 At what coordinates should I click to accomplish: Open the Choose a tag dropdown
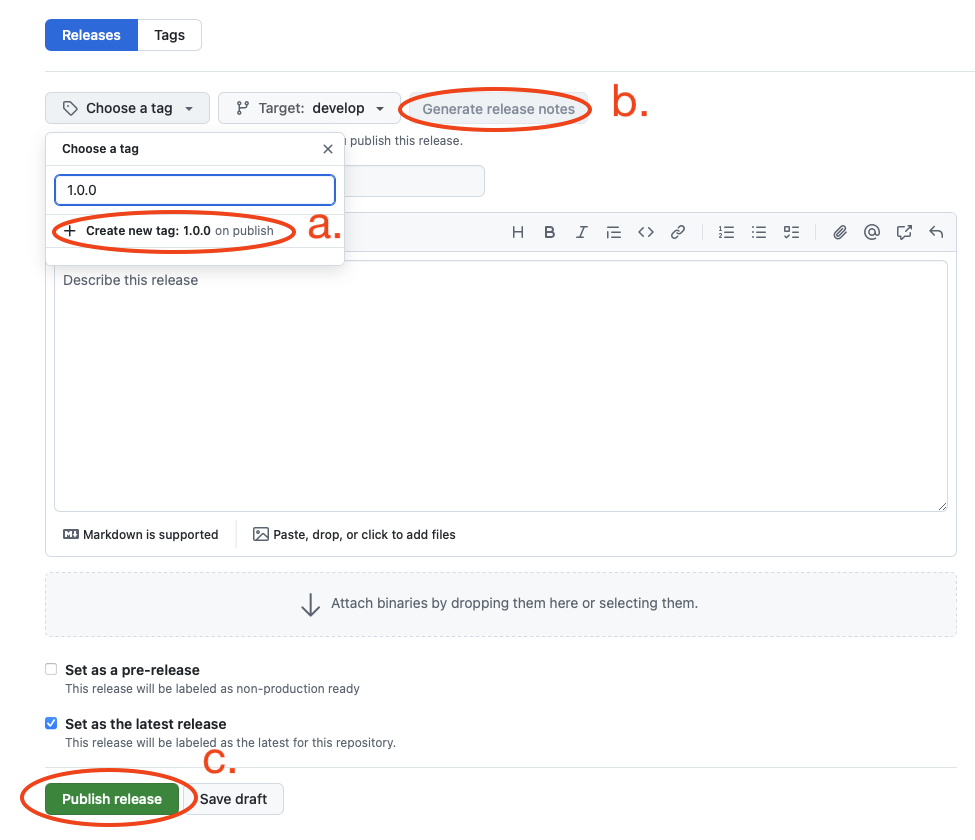tap(127, 108)
